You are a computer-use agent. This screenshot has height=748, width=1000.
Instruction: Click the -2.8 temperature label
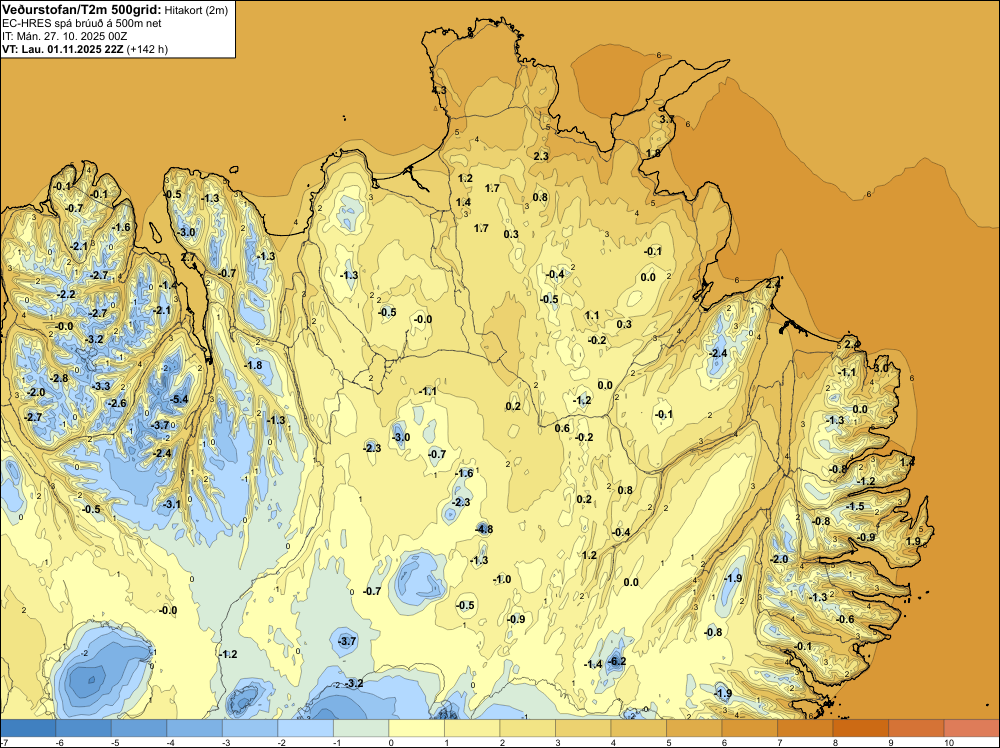59,379
